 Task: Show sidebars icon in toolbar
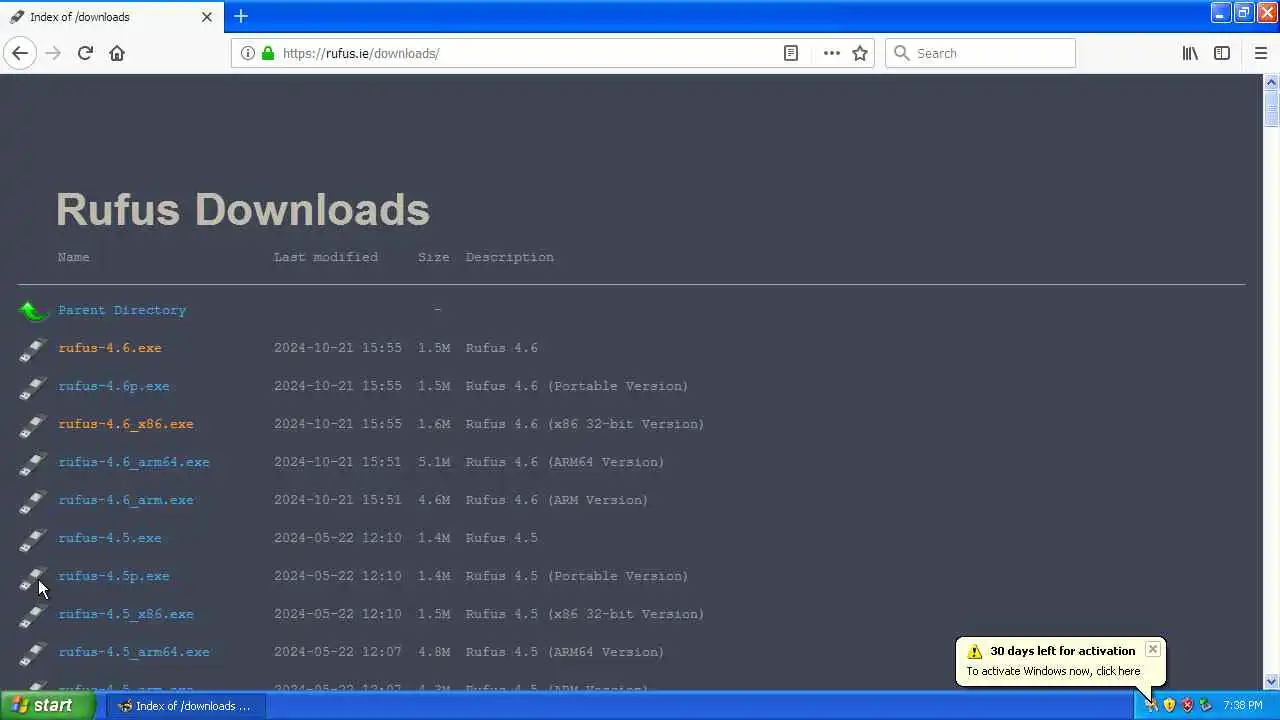(1222, 53)
